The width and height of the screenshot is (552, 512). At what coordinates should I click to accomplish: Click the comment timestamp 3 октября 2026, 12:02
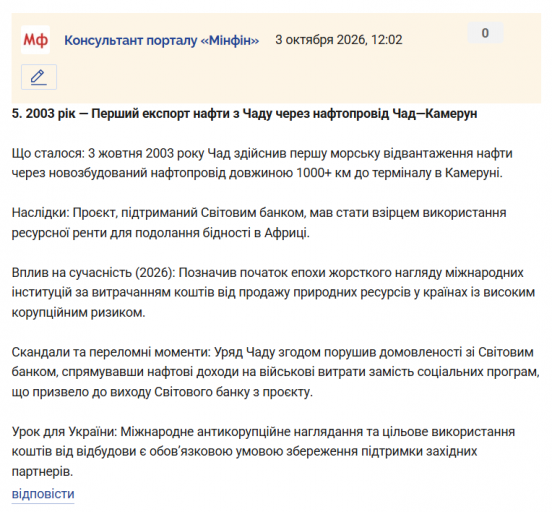point(339,40)
